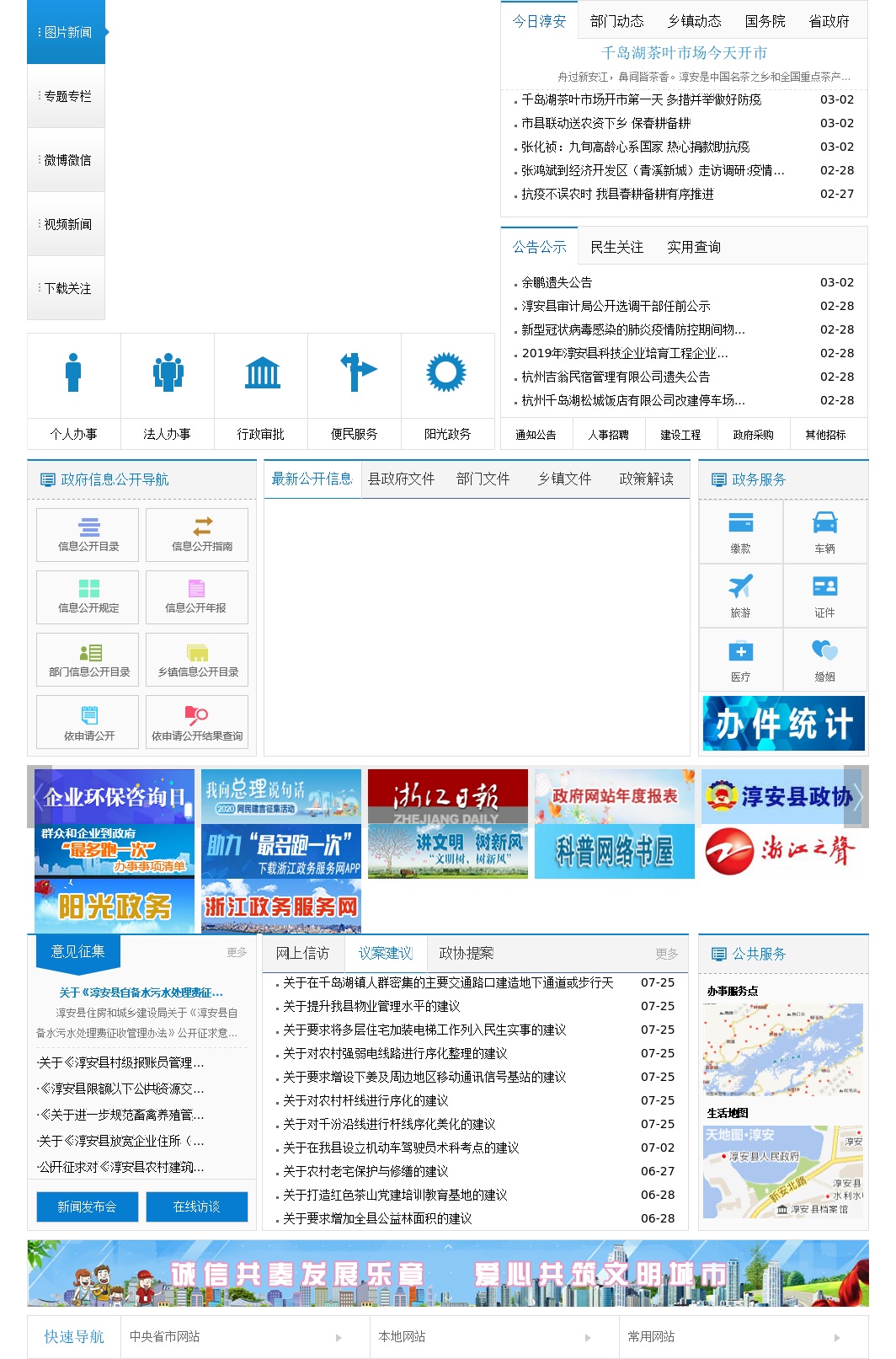Open the 建设工程 notice category
Screen dimensions: 896x1359
[x=680, y=435]
